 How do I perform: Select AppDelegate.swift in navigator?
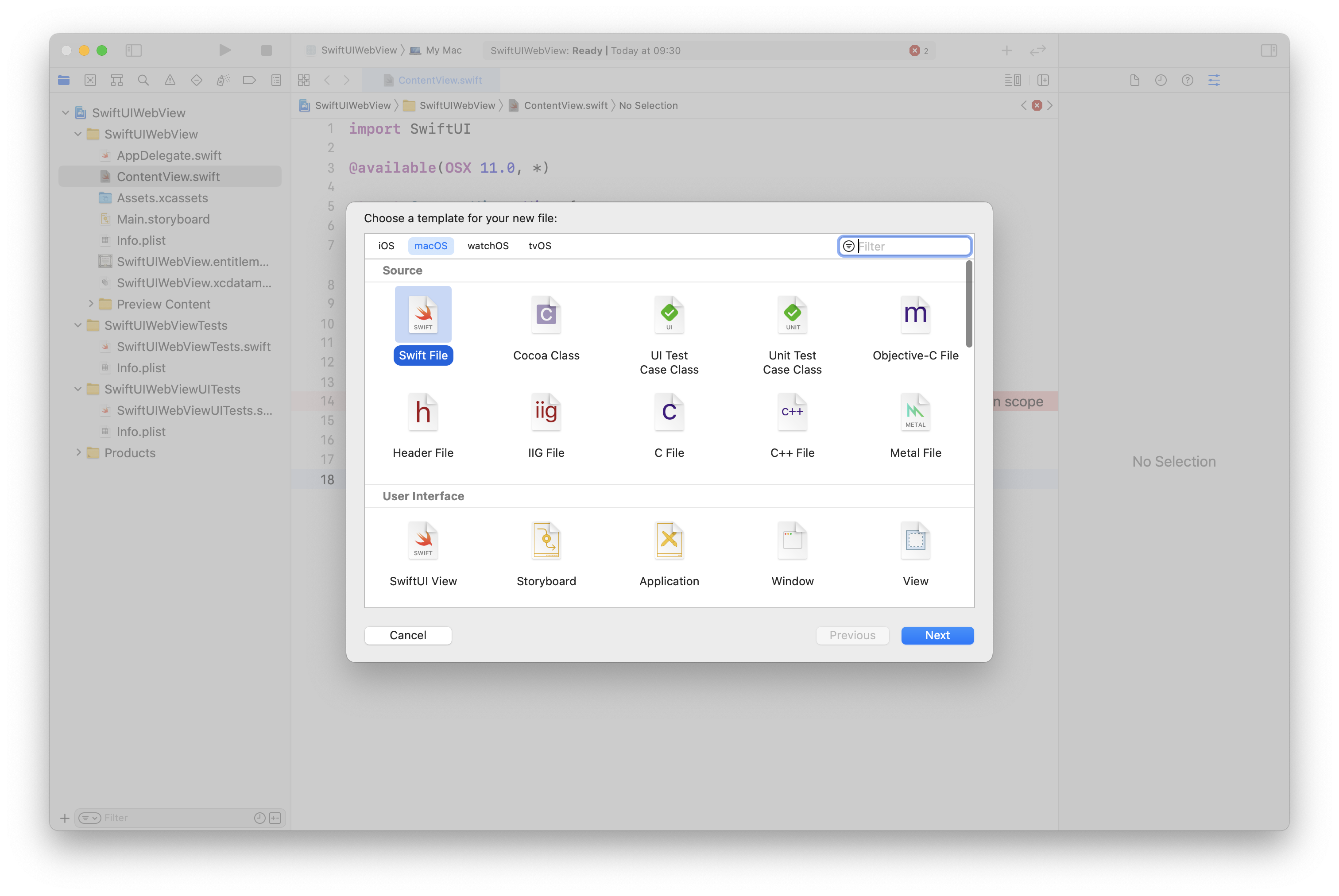(x=170, y=155)
